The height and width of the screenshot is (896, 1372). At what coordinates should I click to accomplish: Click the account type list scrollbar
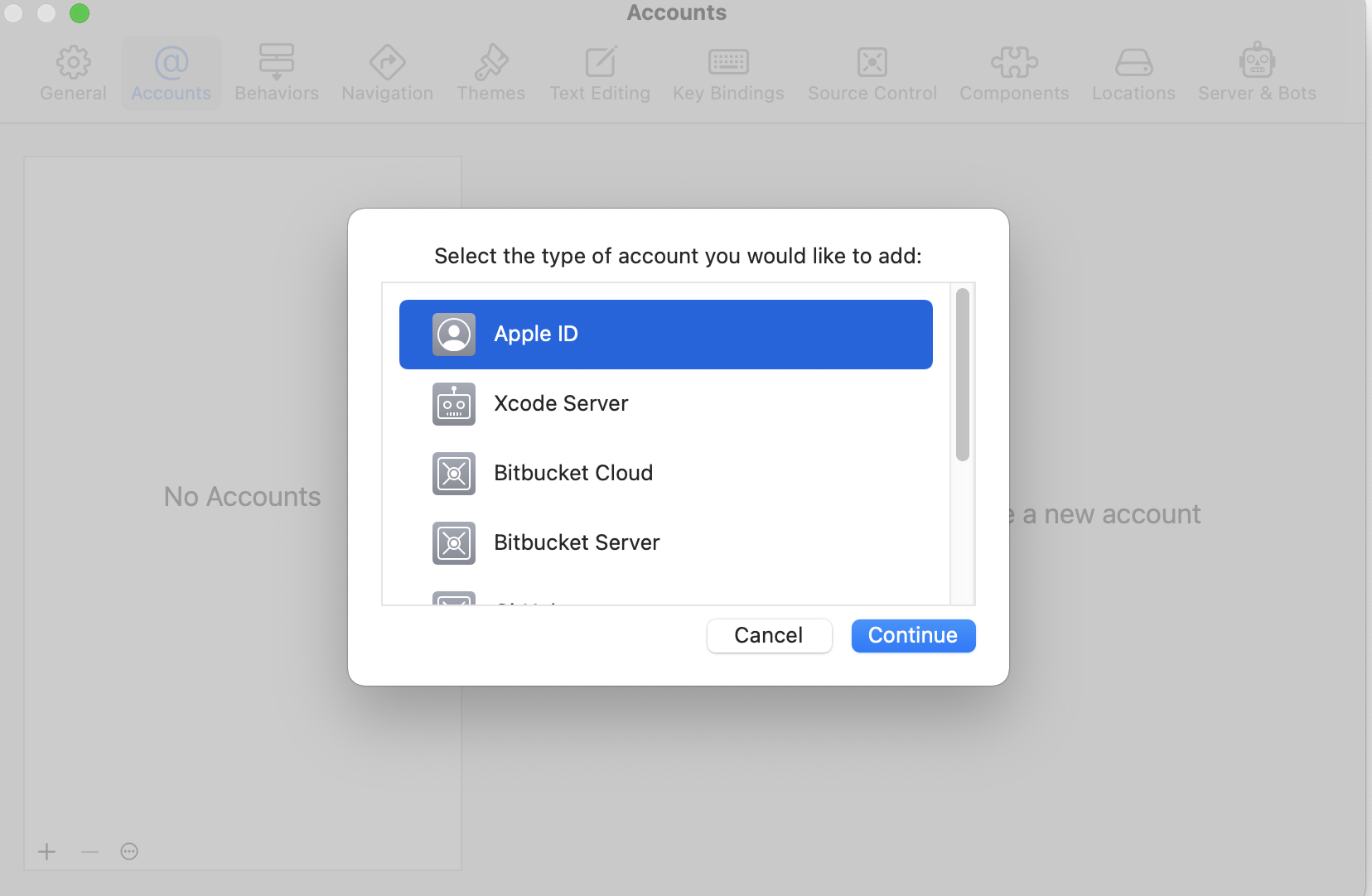[962, 374]
